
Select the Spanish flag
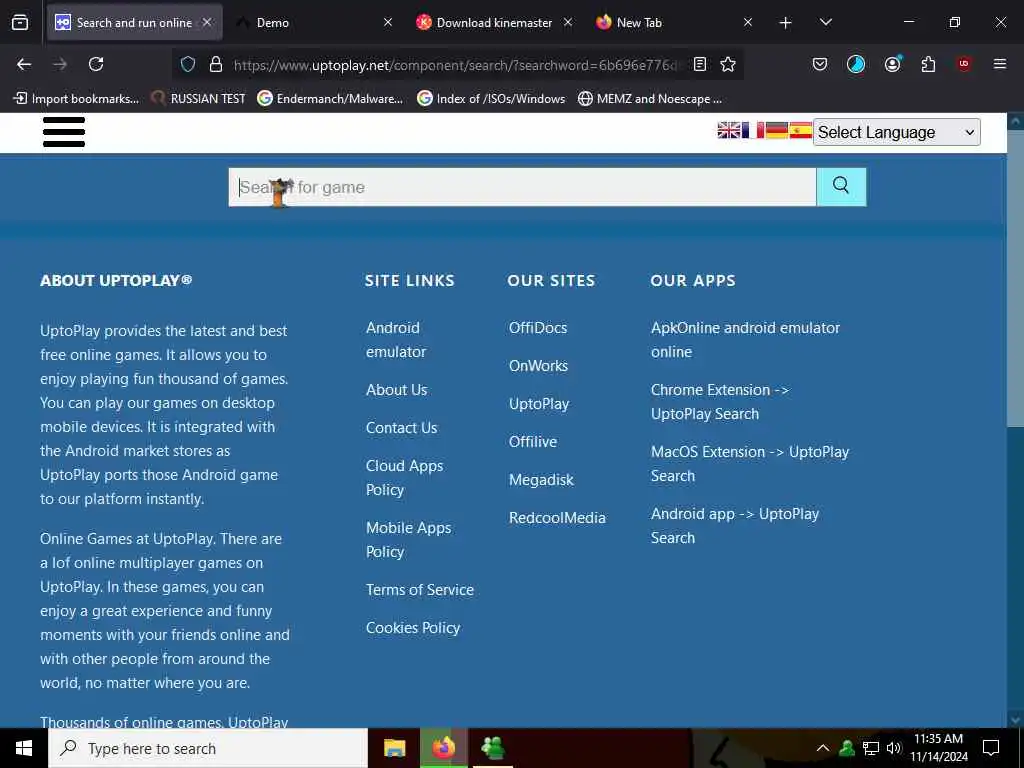tap(800, 131)
